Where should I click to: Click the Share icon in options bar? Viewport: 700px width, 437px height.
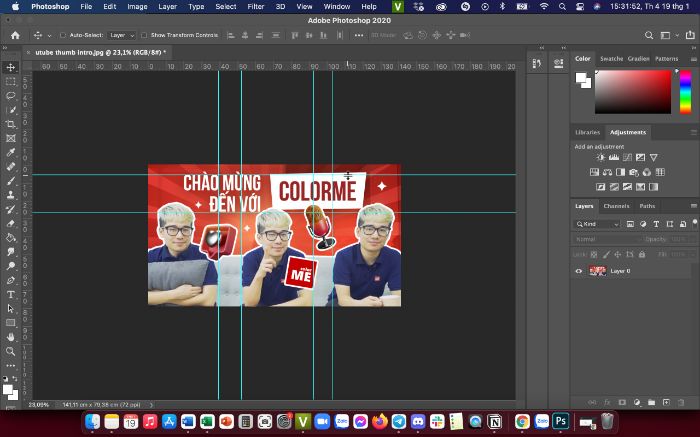[x=690, y=35]
